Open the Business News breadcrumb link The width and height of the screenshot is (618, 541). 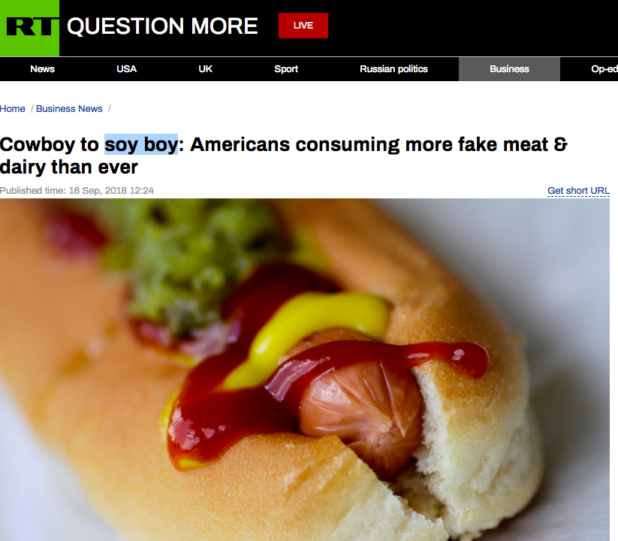(69, 109)
